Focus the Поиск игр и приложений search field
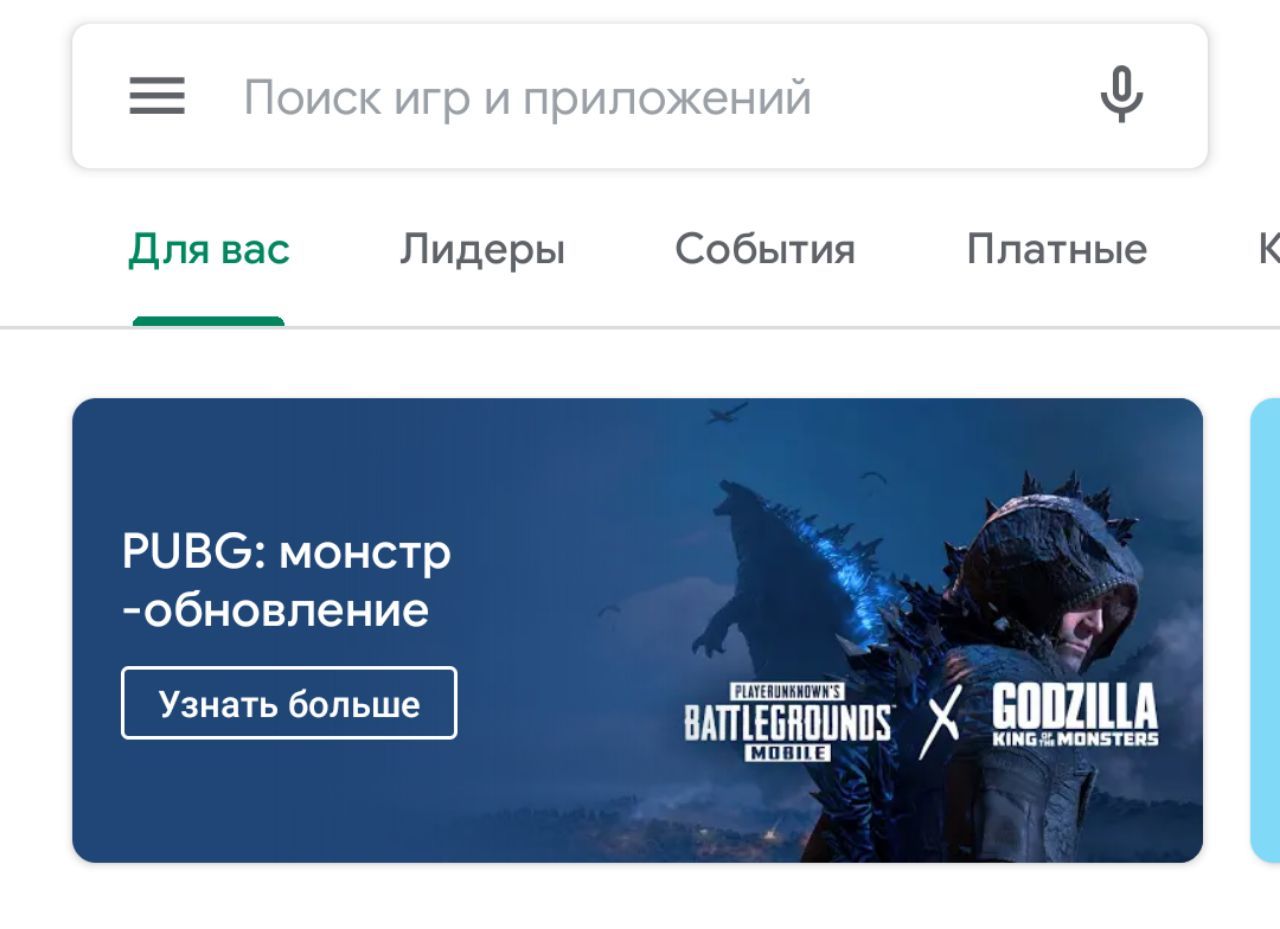1280x929 pixels. tap(527, 97)
